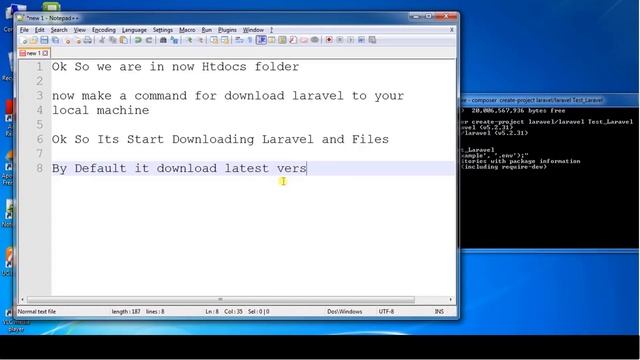This screenshot has width=640, height=360.
Task: Start macro recording with the red Record icon
Action: click(329, 40)
